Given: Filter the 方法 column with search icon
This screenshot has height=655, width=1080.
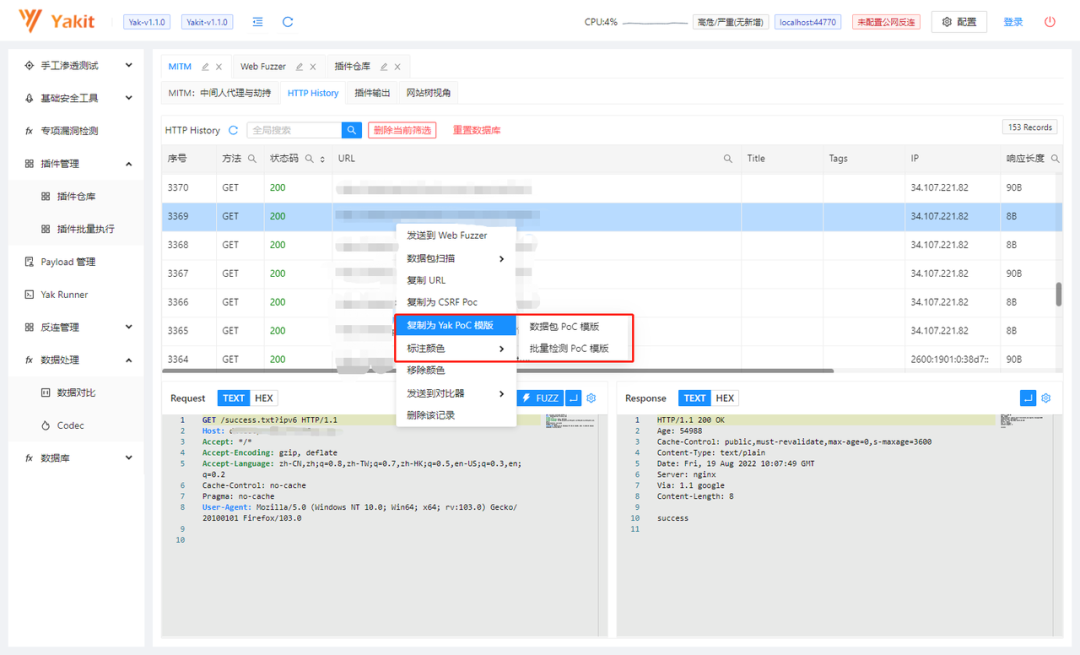Looking at the screenshot, I should coord(252,159).
